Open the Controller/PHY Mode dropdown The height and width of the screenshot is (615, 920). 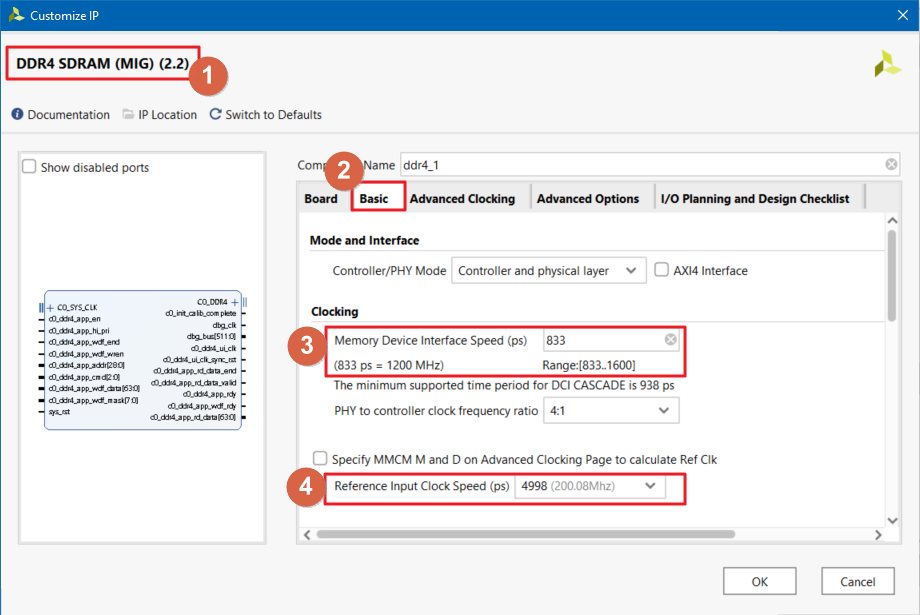point(549,271)
